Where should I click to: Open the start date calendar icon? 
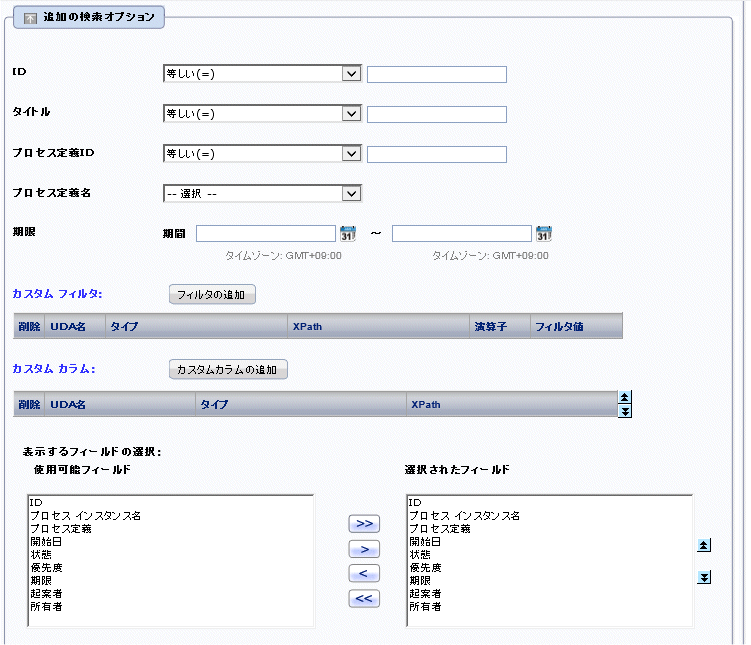point(348,234)
